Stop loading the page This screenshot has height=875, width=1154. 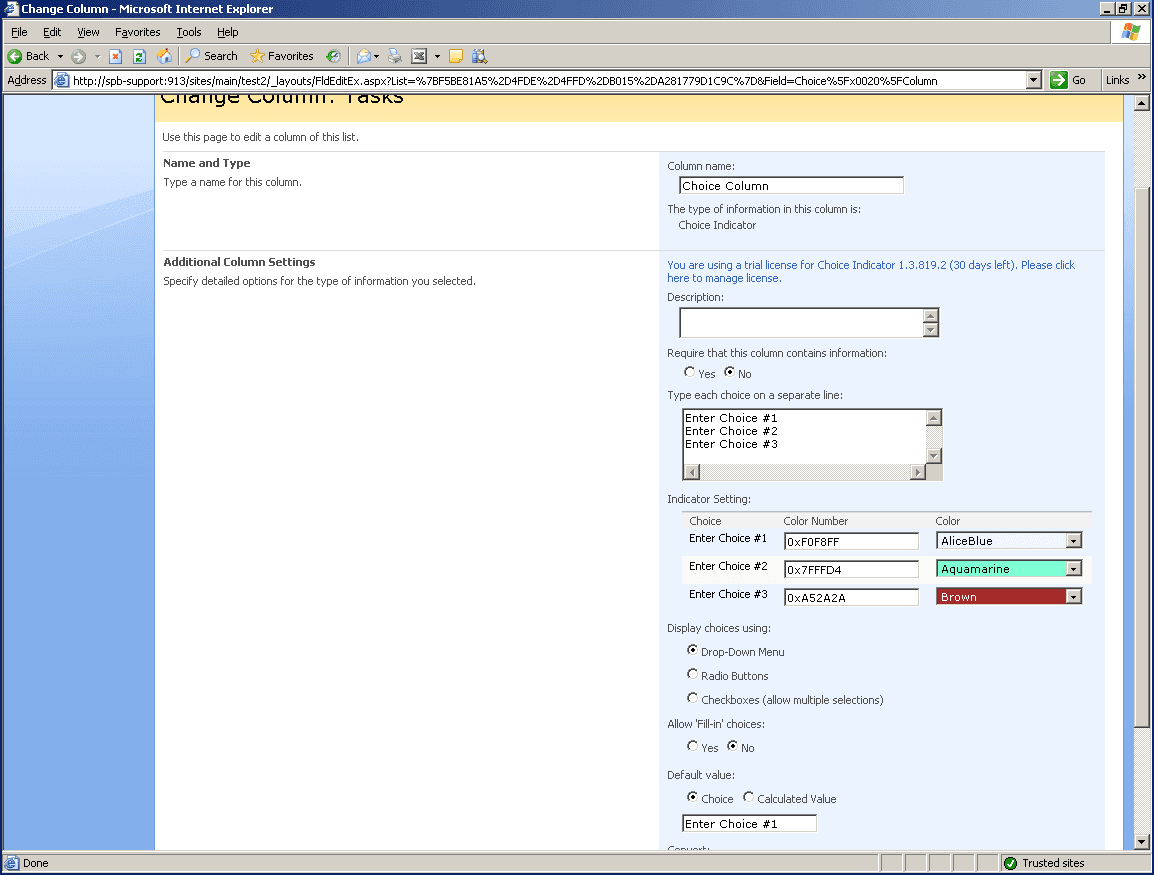116,56
